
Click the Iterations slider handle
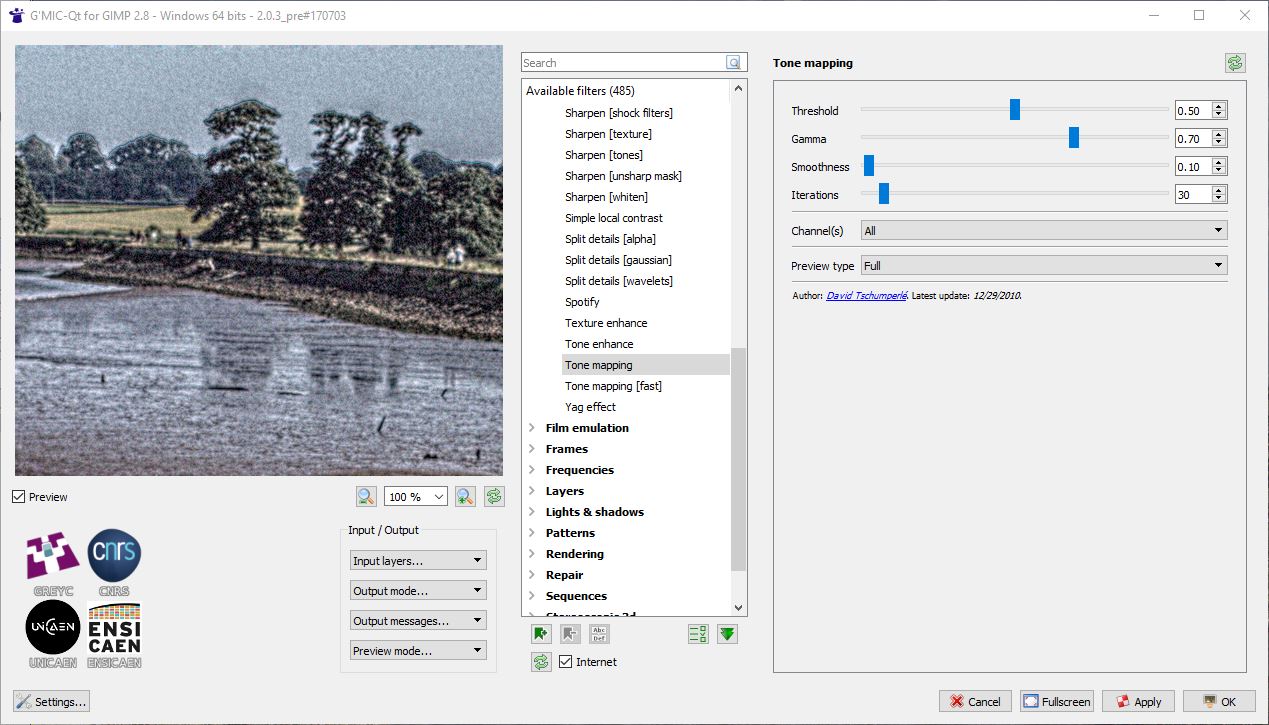point(884,194)
